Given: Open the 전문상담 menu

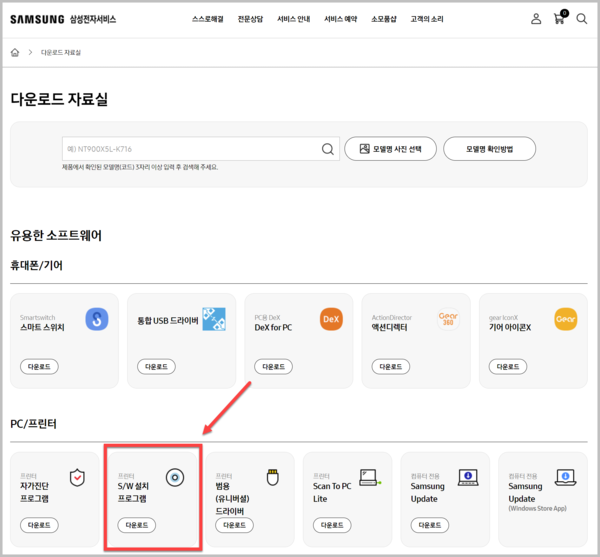Looking at the screenshot, I should (x=250, y=19).
